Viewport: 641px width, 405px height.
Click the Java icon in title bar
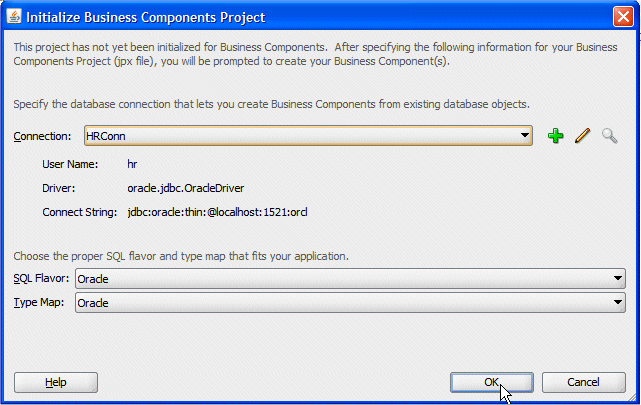point(14,16)
